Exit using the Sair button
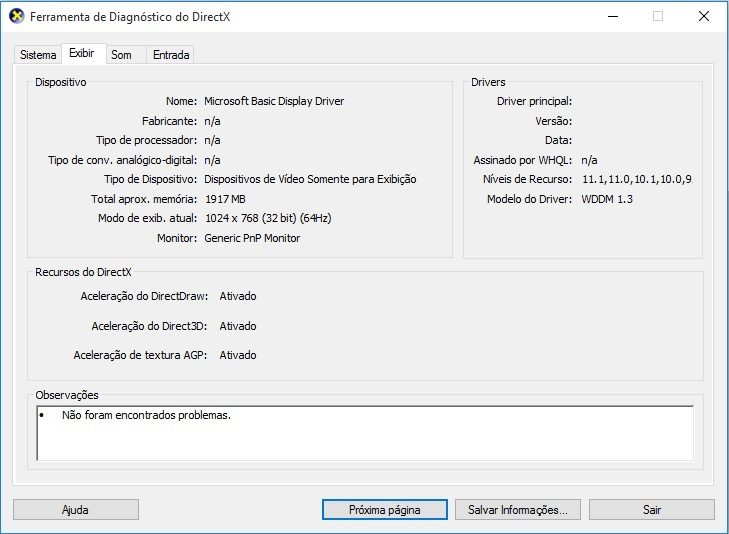Screen dimensions: 729x534 [x=651, y=509]
